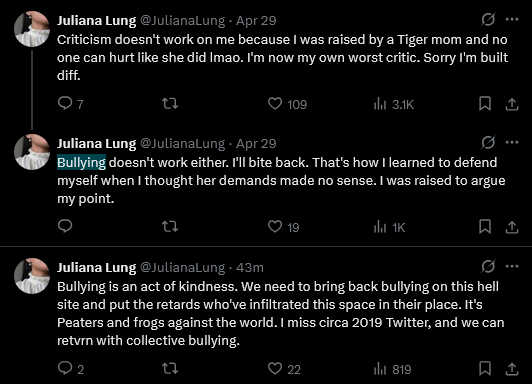
Task: Open the 43m timestamp link
Action: pos(250,268)
